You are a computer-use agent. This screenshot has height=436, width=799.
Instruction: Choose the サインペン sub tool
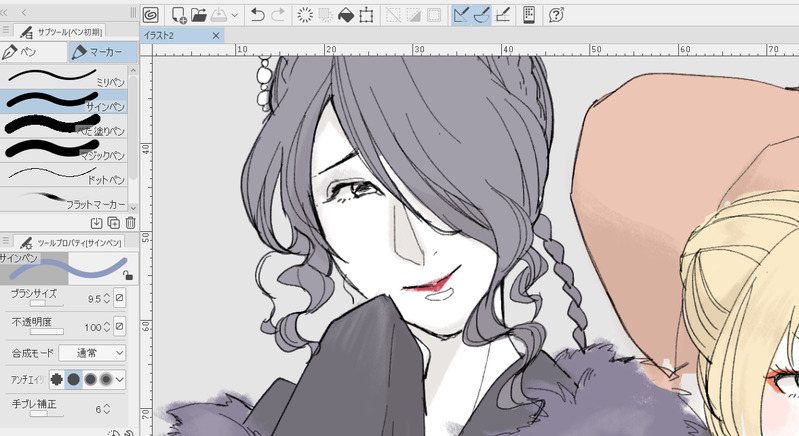click(x=64, y=101)
